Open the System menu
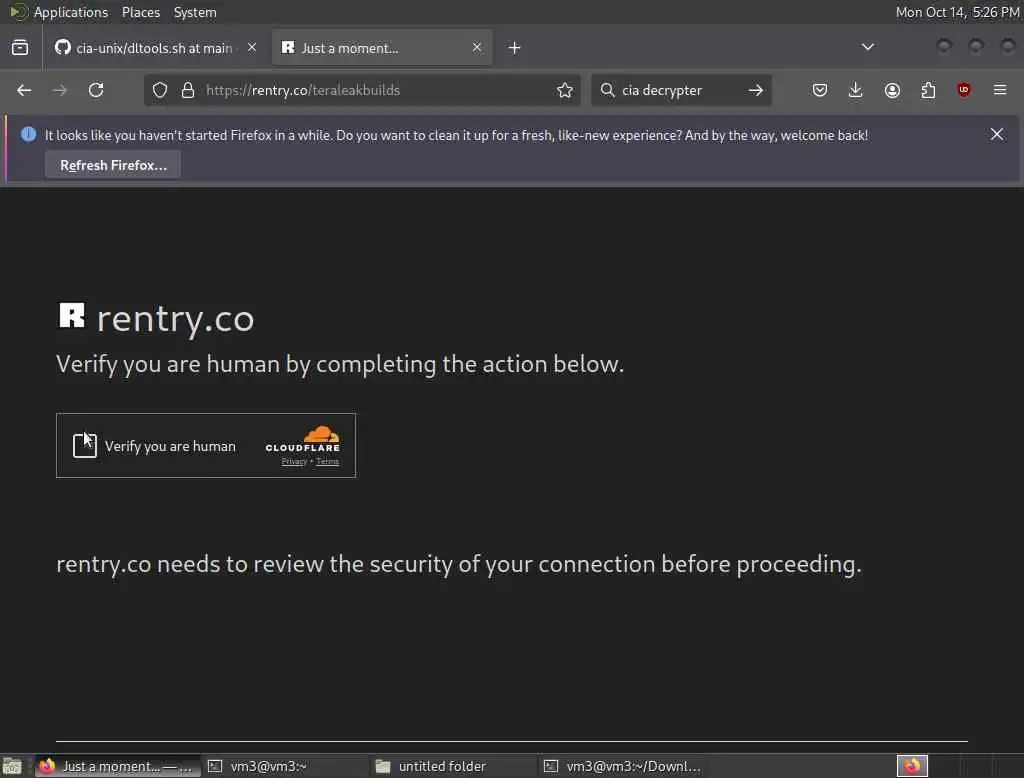1024x778 pixels. 195,12
